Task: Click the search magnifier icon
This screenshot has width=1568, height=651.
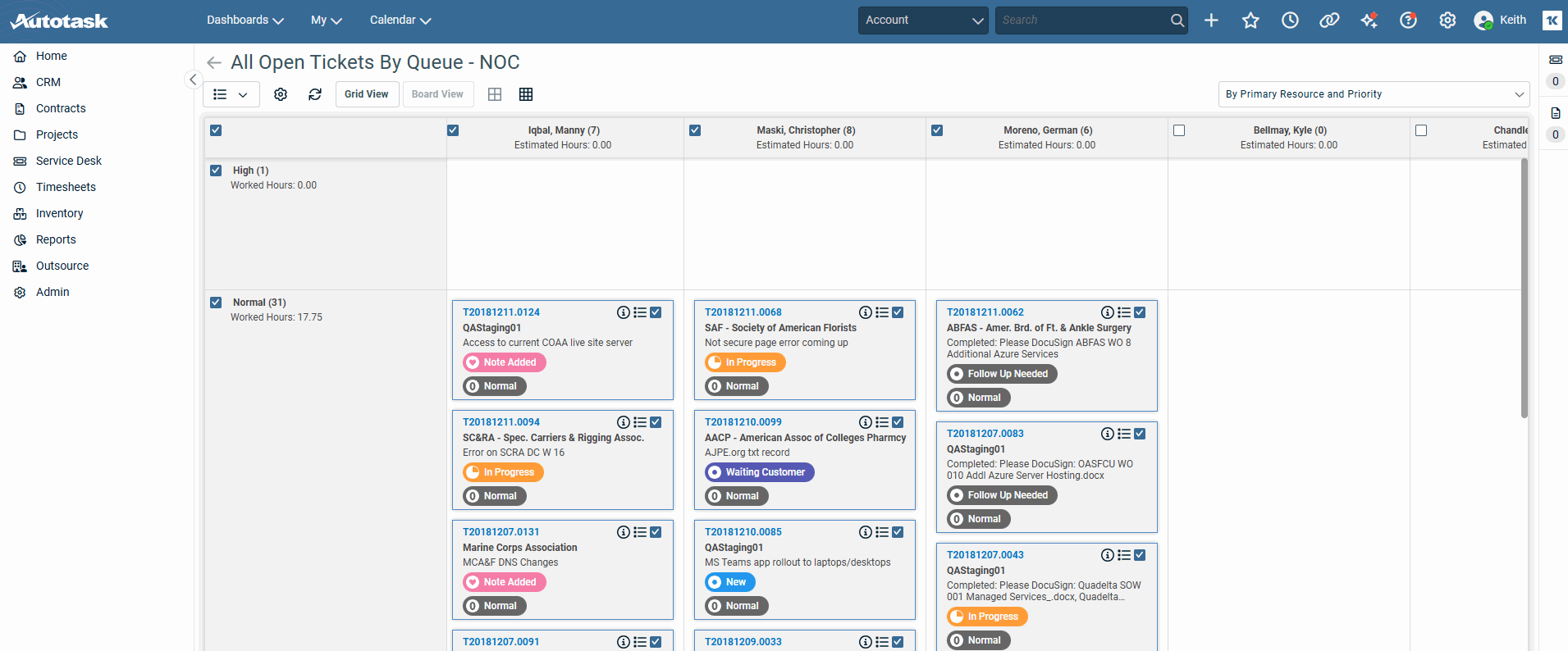Action: pos(1177,20)
